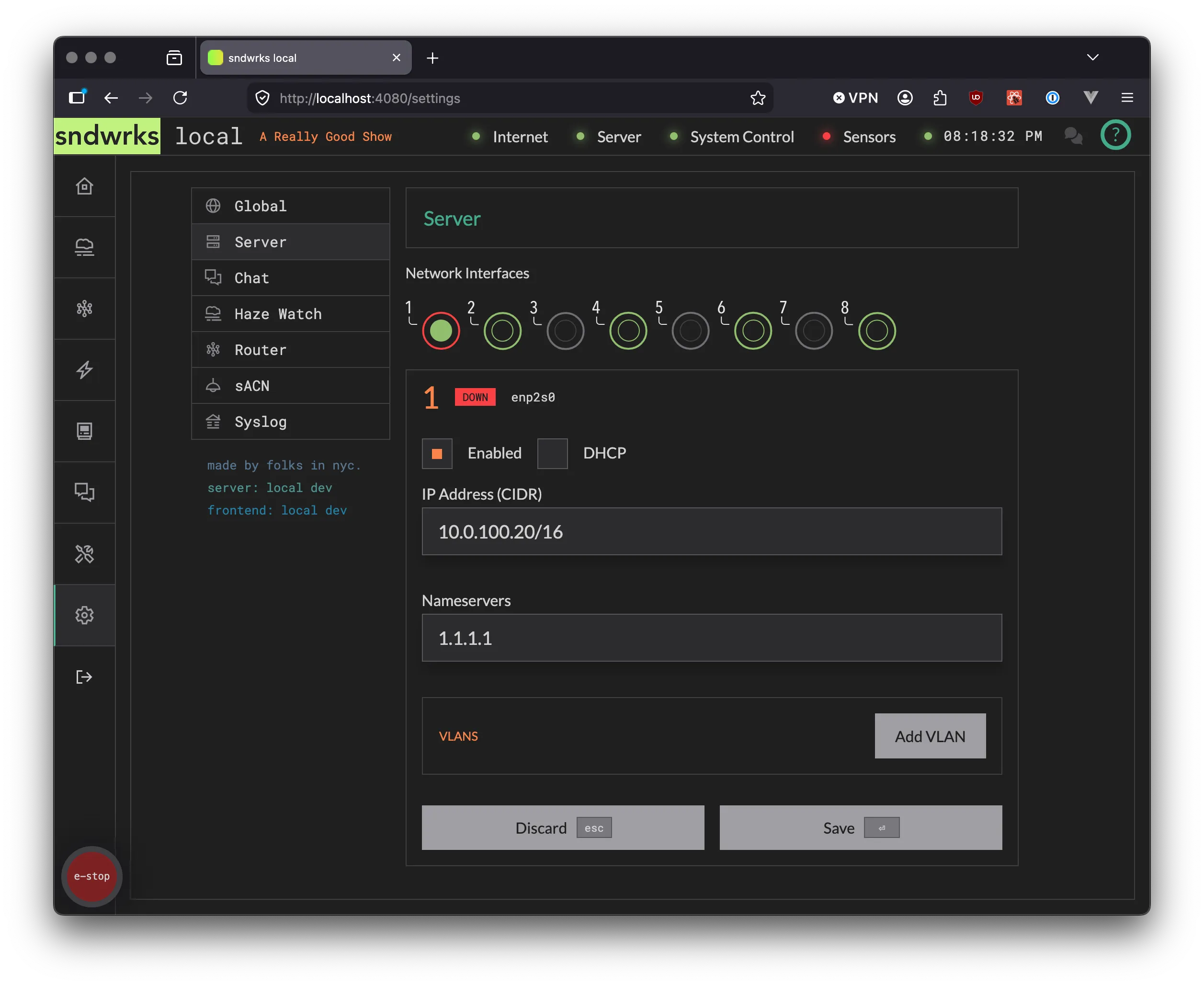Open the server rack sidebar icon
Viewport: 1204px width, 986px height.
[85, 431]
